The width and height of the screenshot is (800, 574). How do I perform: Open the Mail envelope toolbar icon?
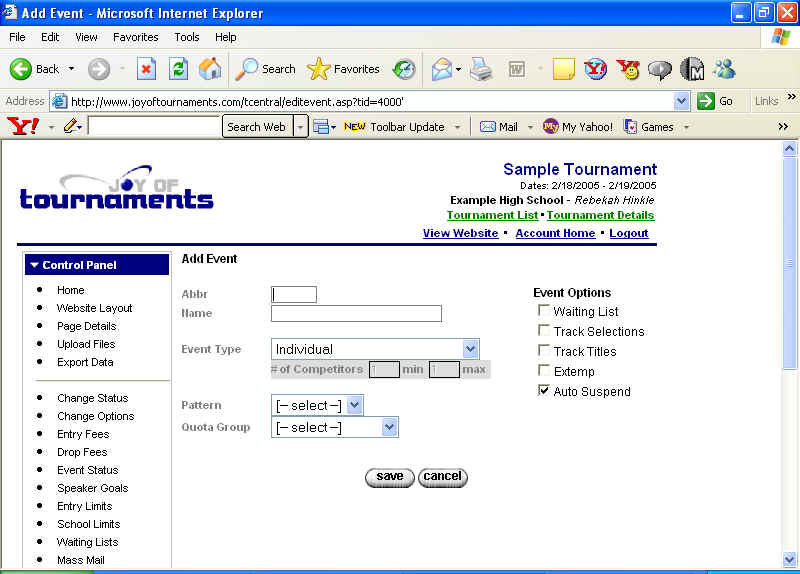point(441,69)
